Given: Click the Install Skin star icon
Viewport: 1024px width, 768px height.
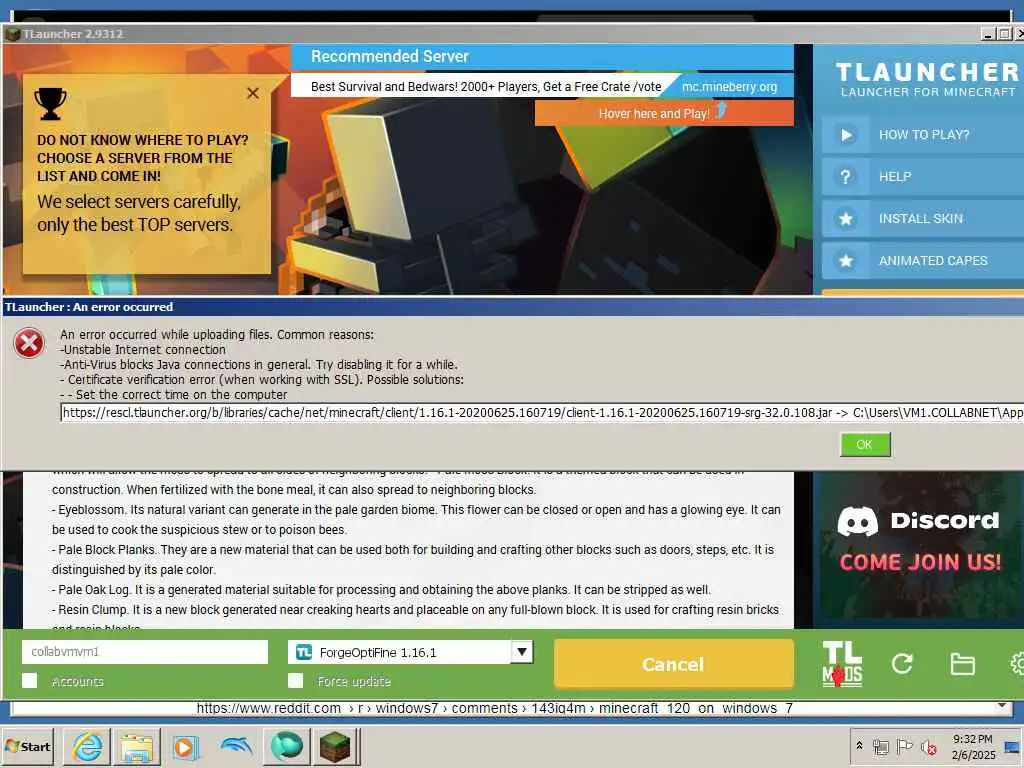Looking at the screenshot, I should click(x=846, y=219).
